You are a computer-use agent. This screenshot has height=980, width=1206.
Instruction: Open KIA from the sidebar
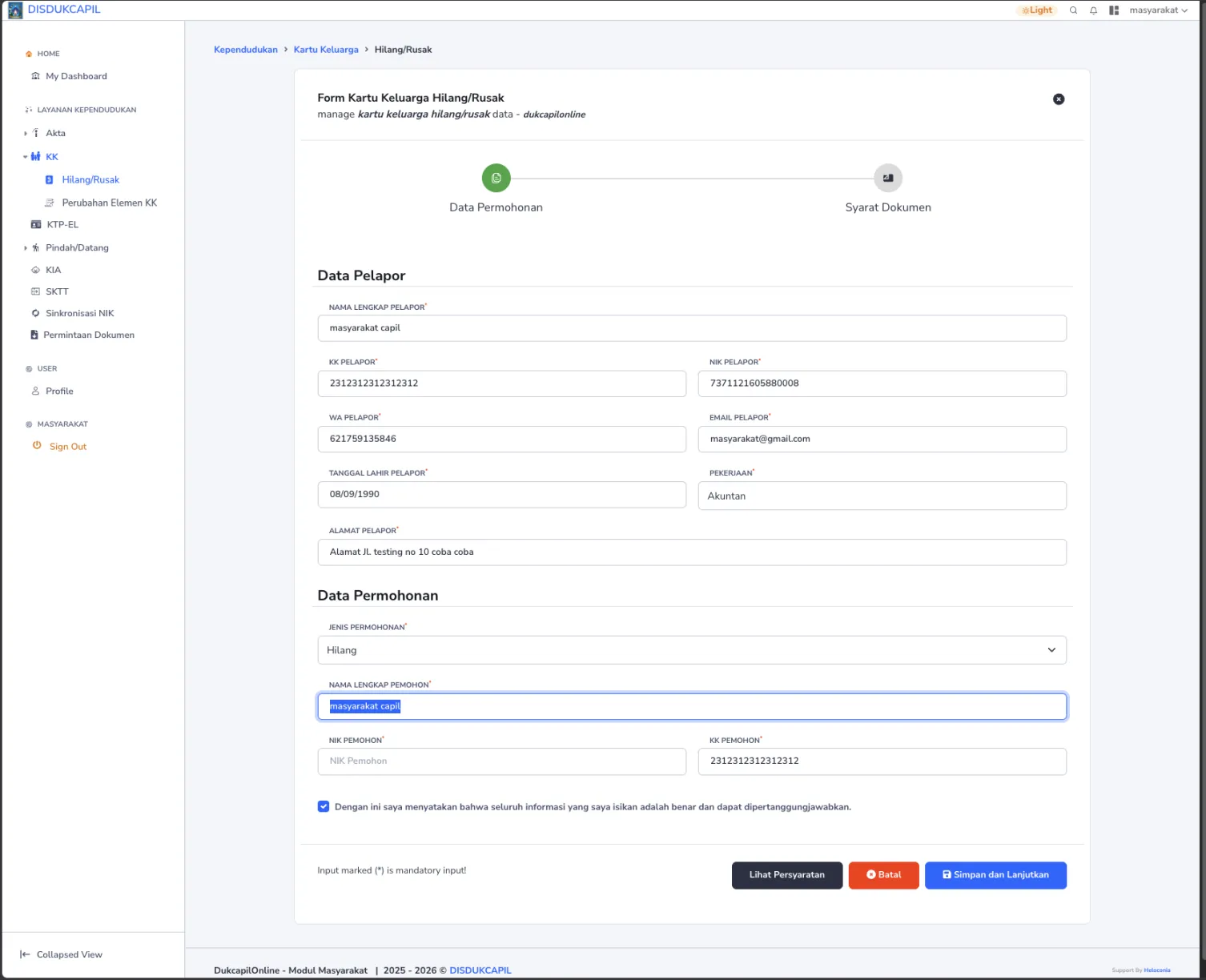pyautogui.click(x=53, y=270)
